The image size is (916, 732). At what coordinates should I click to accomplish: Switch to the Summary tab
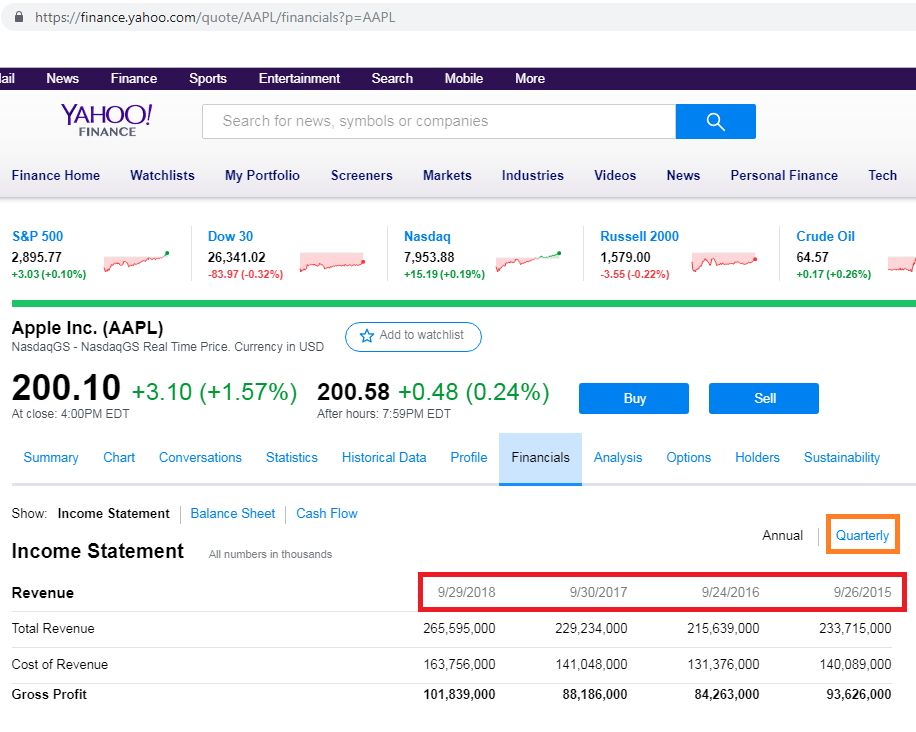pos(51,457)
